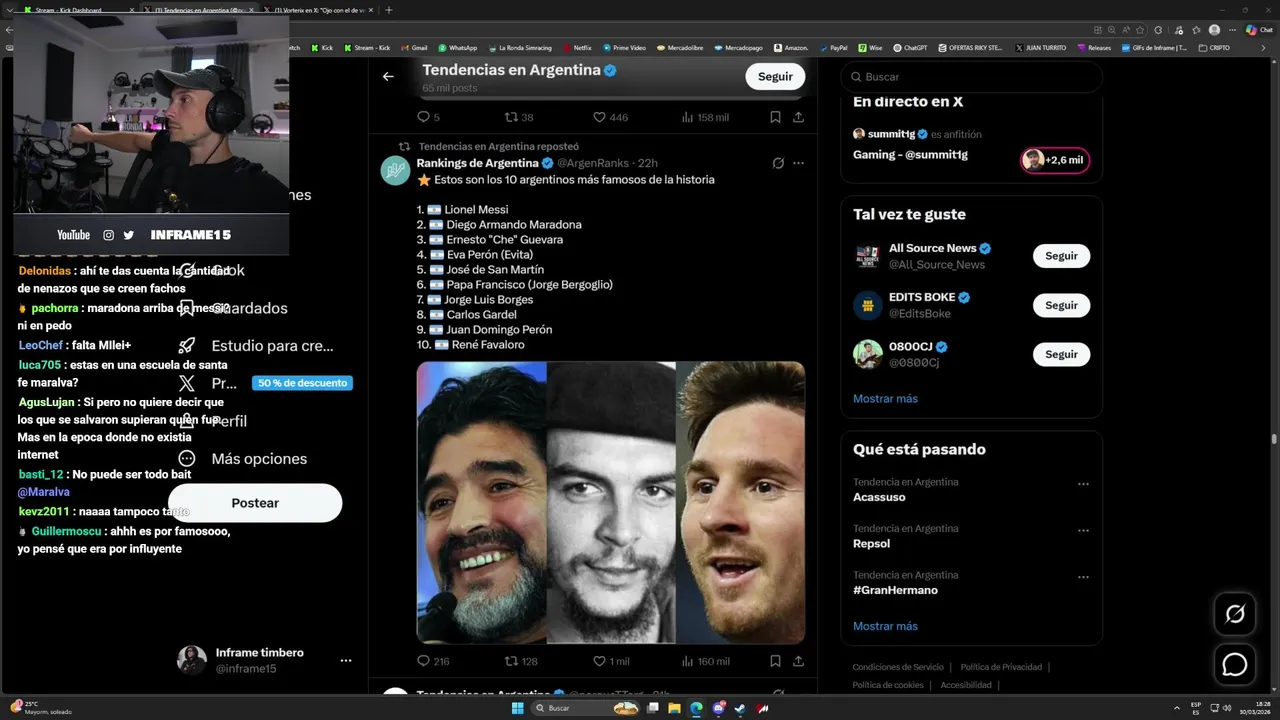The height and width of the screenshot is (720, 1280).
Task: Share the Rankings de Argentina post
Action: point(798,661)
